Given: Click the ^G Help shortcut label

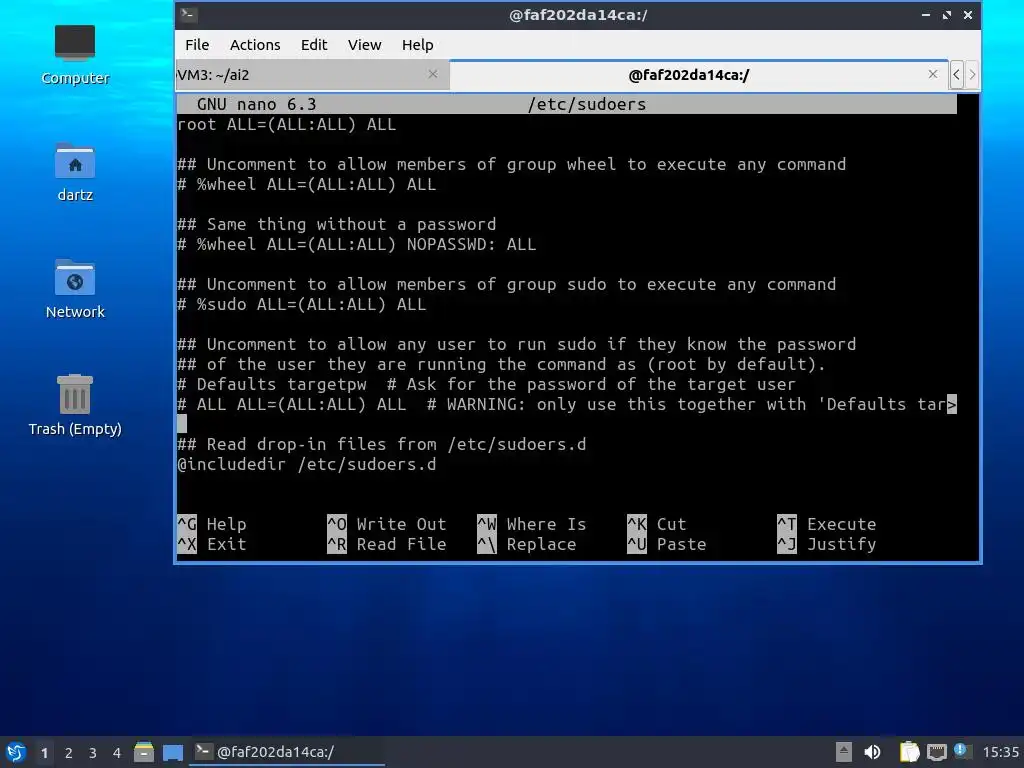Looking at the screenshot, I should pyautogui.click(x=212, y=524).
